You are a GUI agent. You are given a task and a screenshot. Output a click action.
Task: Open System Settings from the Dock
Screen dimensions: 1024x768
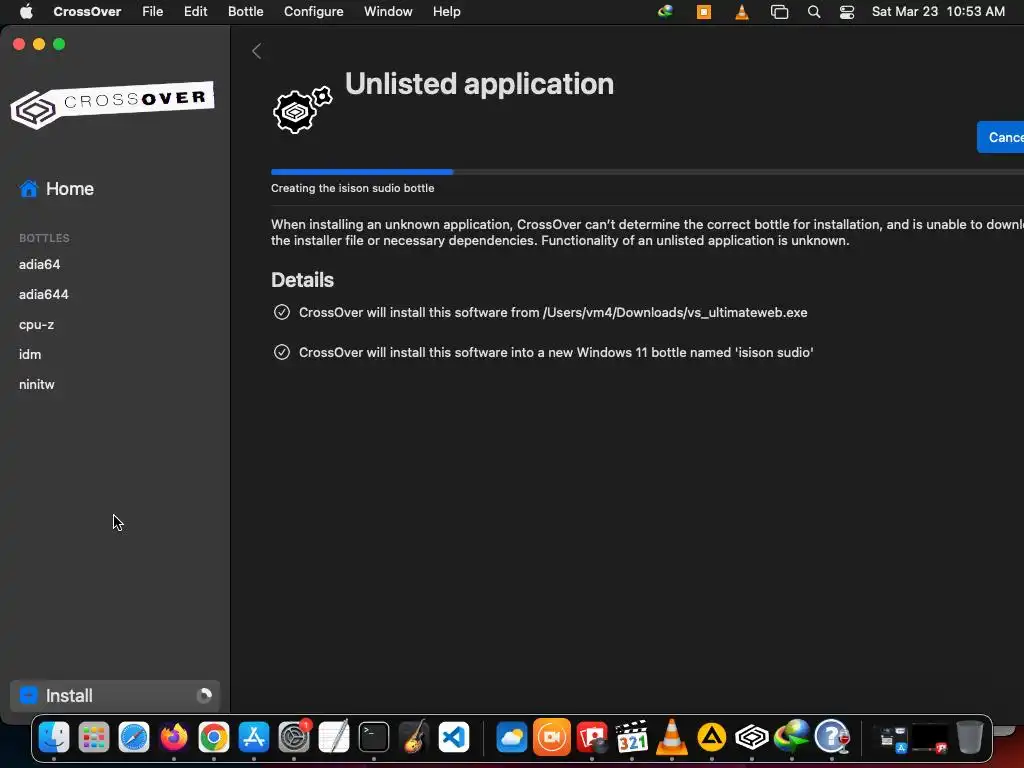[294, 738]
